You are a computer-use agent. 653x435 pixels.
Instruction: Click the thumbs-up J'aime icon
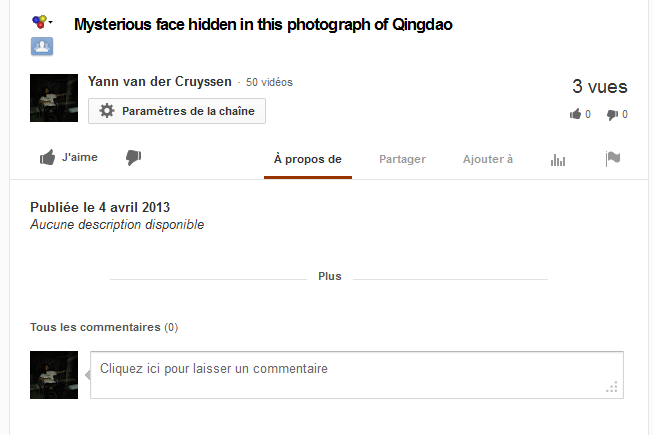[47, 158]
